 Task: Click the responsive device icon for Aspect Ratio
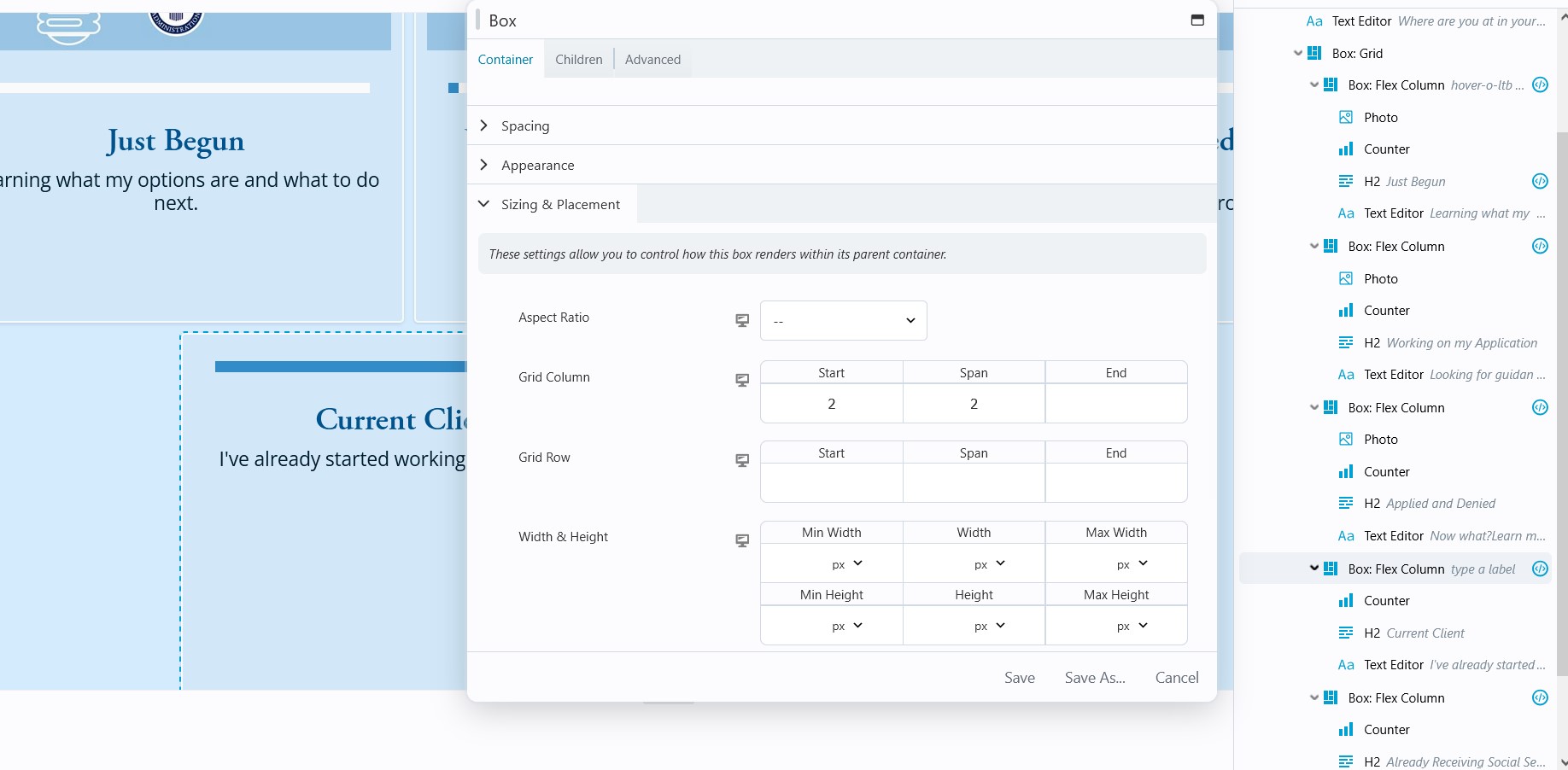point(742,320)
